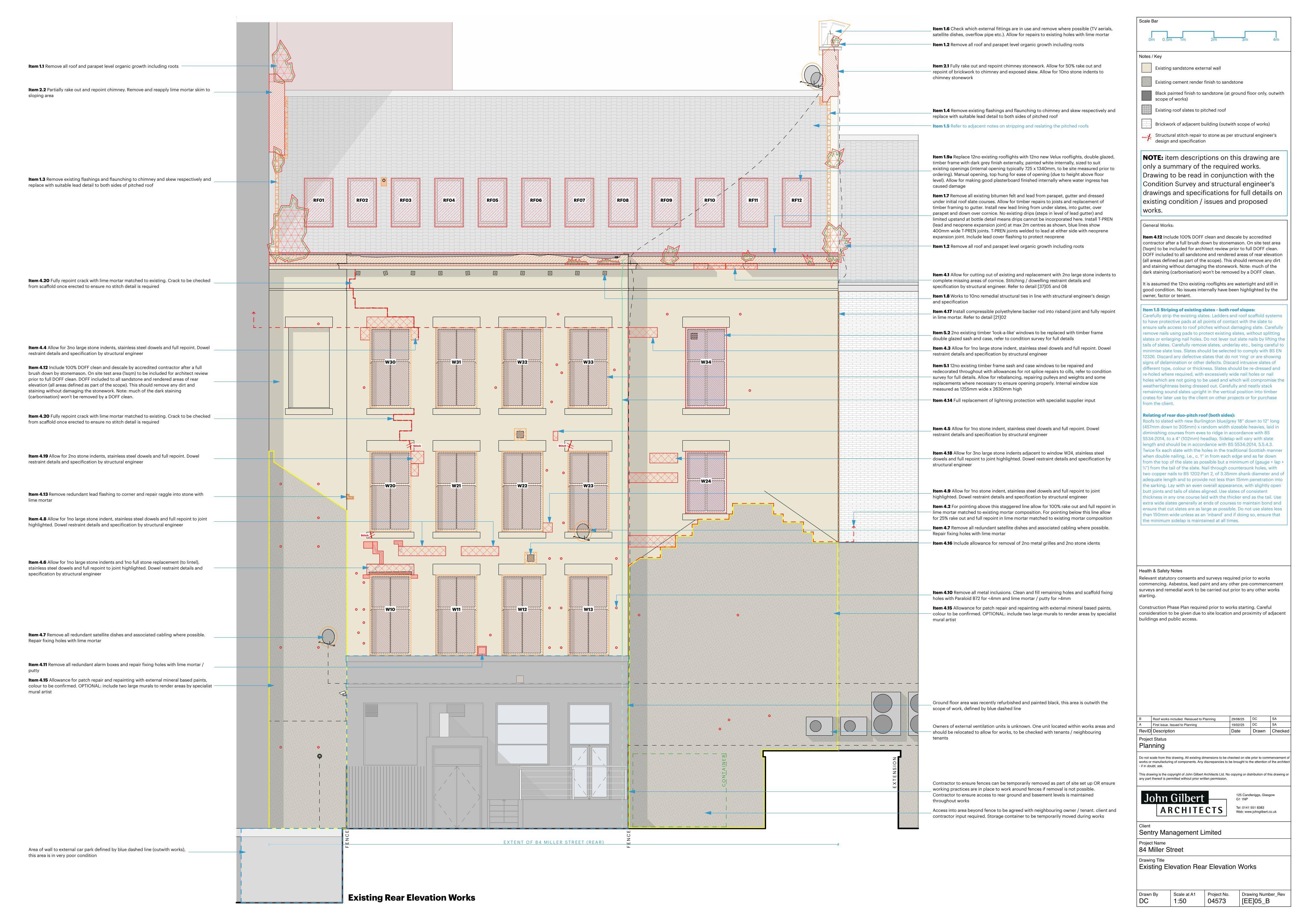The width and height of the screenshot is (1308, 924).
Task: Click the scale bar graphic
Action: (x=1213, y=36)
